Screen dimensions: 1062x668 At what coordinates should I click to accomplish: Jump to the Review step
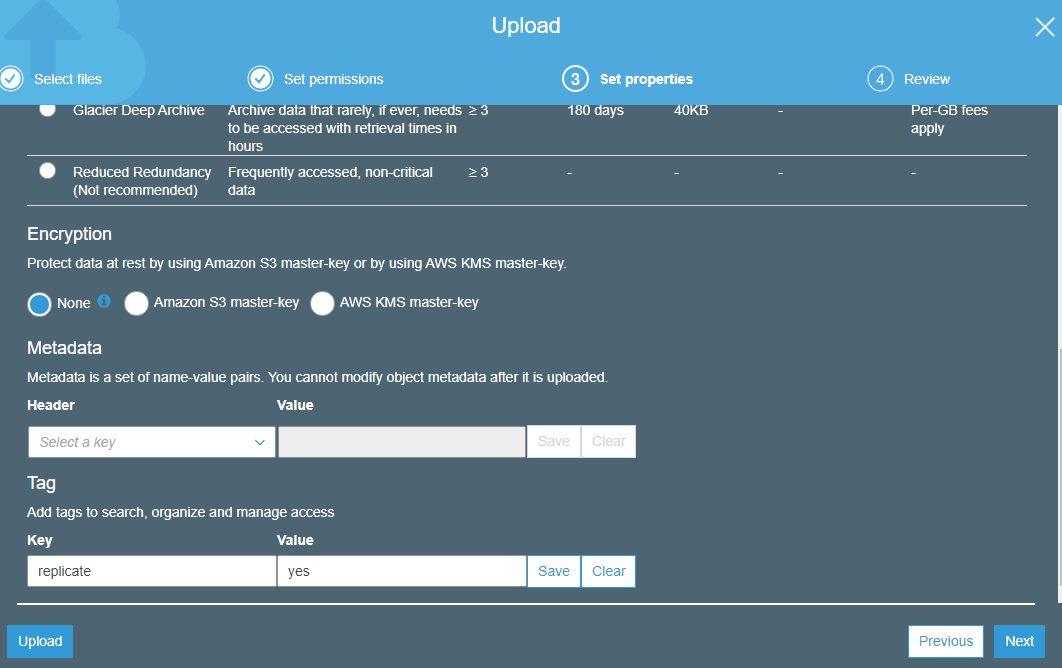click(x=927, y=79)
